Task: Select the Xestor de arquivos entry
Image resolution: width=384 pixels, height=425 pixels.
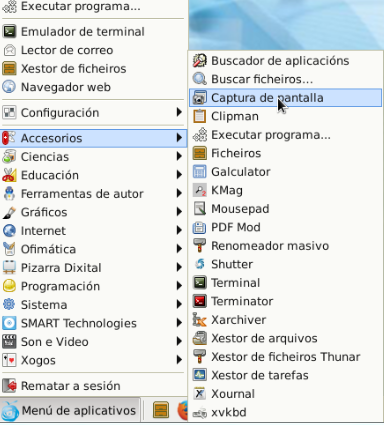Action: [285, 338]
